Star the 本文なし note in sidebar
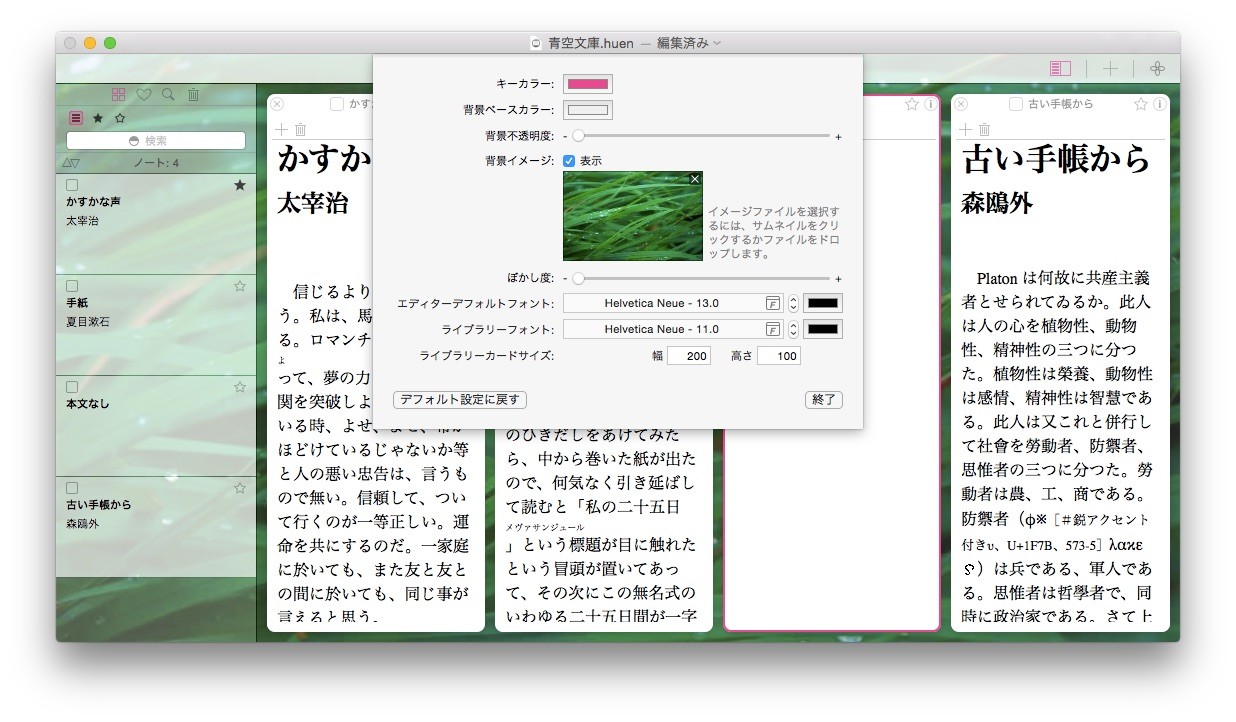Screen dimensions: 1236x722 tap(240, 387)
